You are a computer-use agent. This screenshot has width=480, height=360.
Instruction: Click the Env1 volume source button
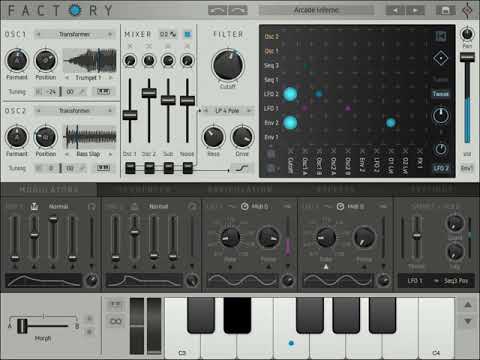coord(467,168)
